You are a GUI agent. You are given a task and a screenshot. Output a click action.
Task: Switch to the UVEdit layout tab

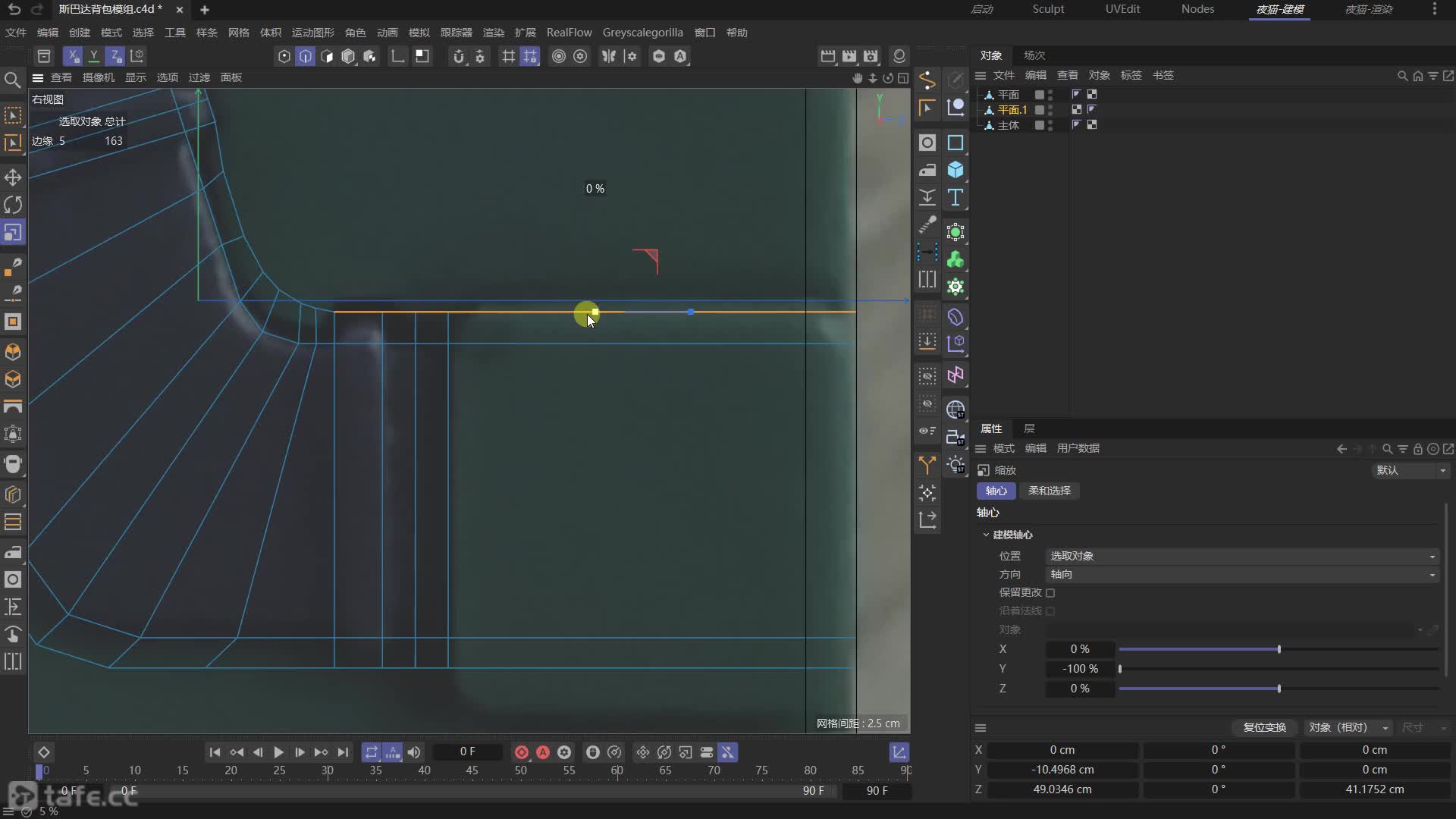point(1122,9)
